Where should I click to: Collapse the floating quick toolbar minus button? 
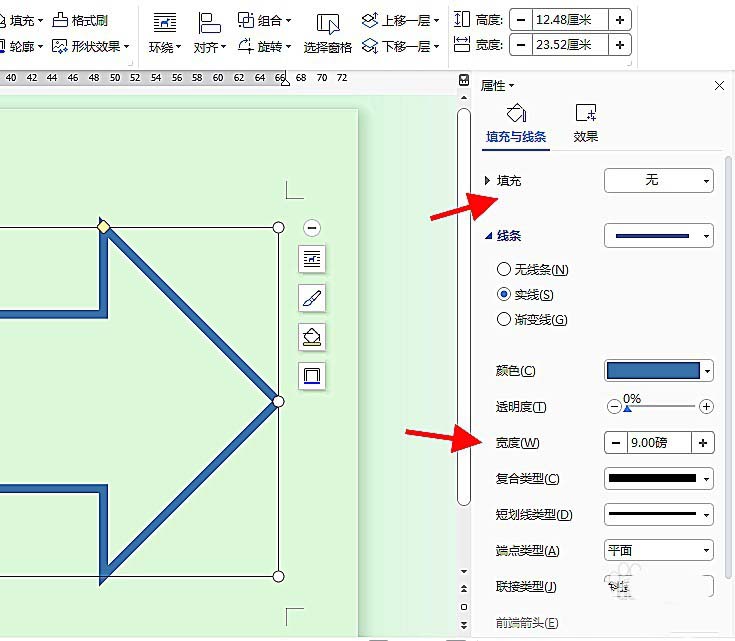tap(312, 228)
